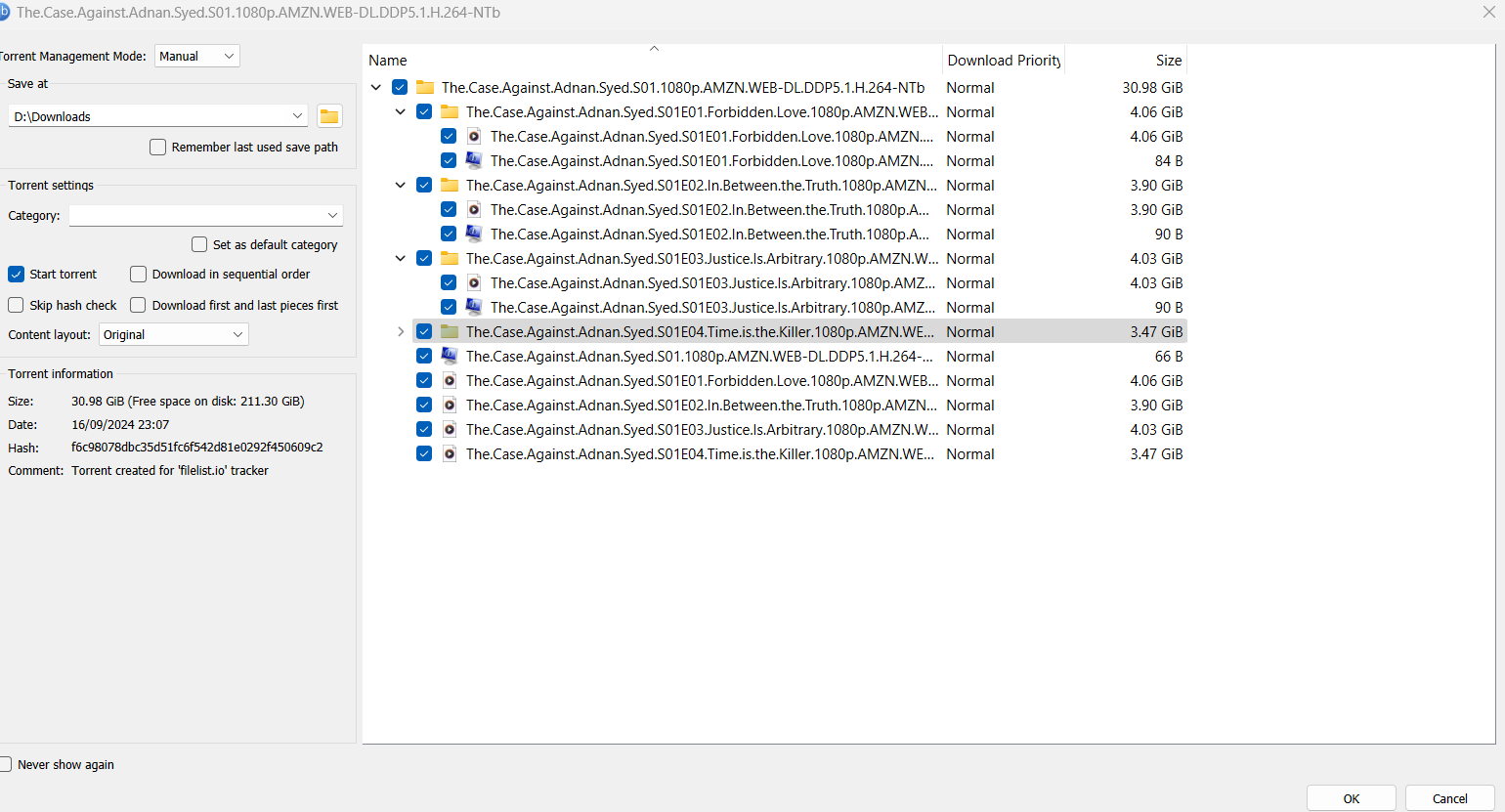Click the highlighted S01E04 Time.is.the.Killer folder icon

click(x=450, y=332)
